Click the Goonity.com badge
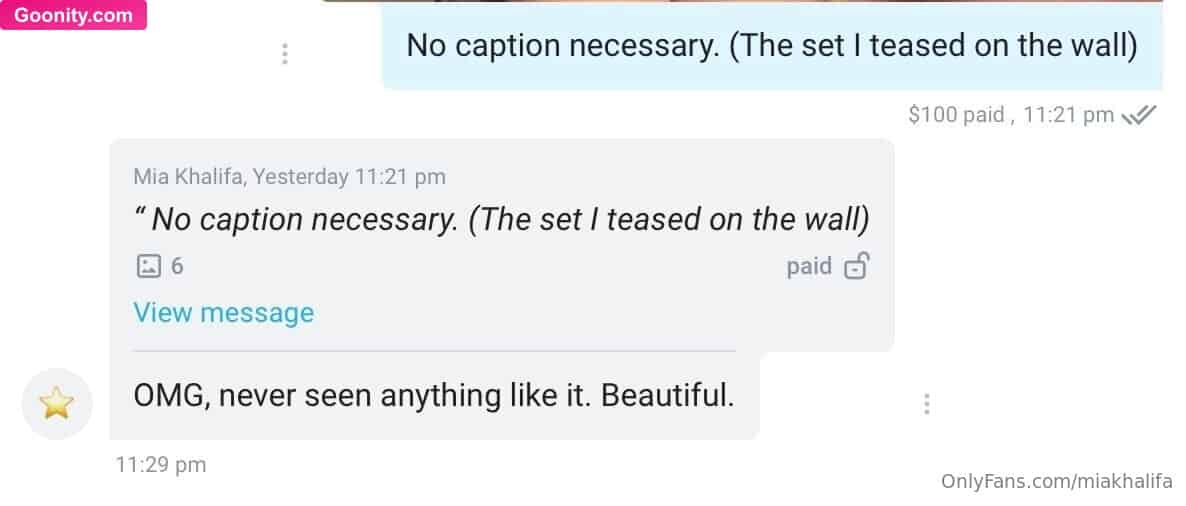The height and width of the screenshot is (506, 1186). click(x=73, y=15)
